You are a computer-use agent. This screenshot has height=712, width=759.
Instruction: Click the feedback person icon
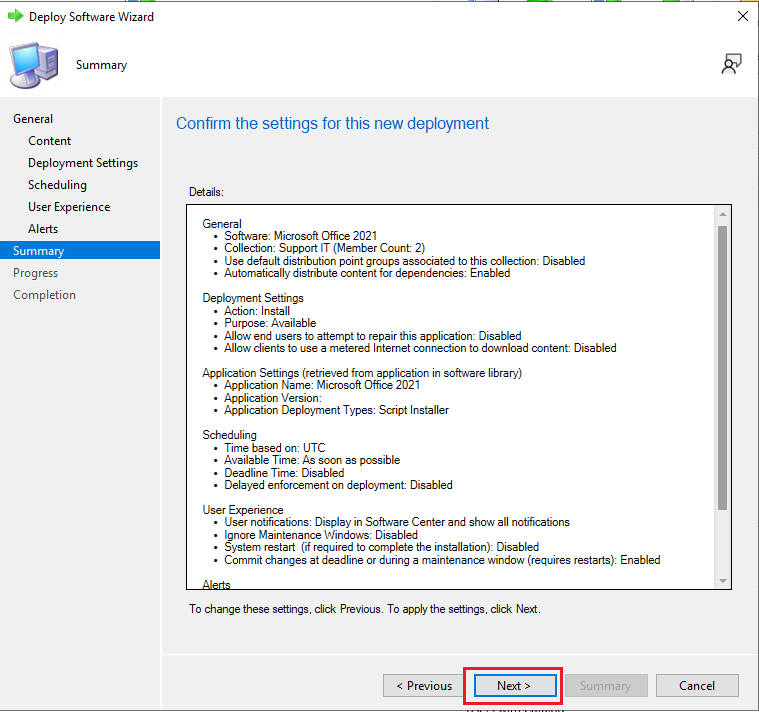pyautogui.click(x=731, y=64)
